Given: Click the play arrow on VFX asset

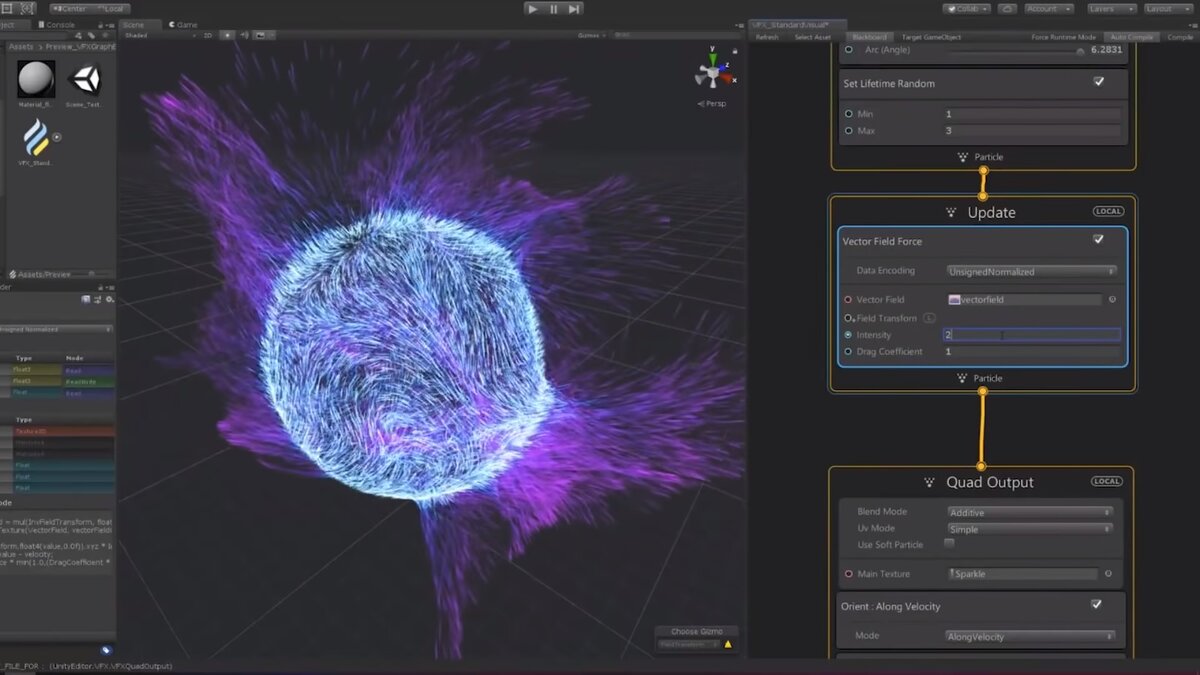Looking at the screenshot, I should [57, 137].
